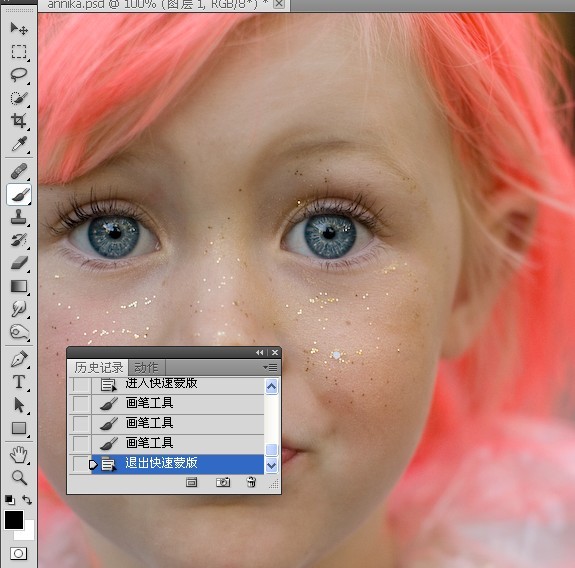This screenshot has height=568, width=575.
Task: Select the Hand tool
Action: (x=19, y=455)
